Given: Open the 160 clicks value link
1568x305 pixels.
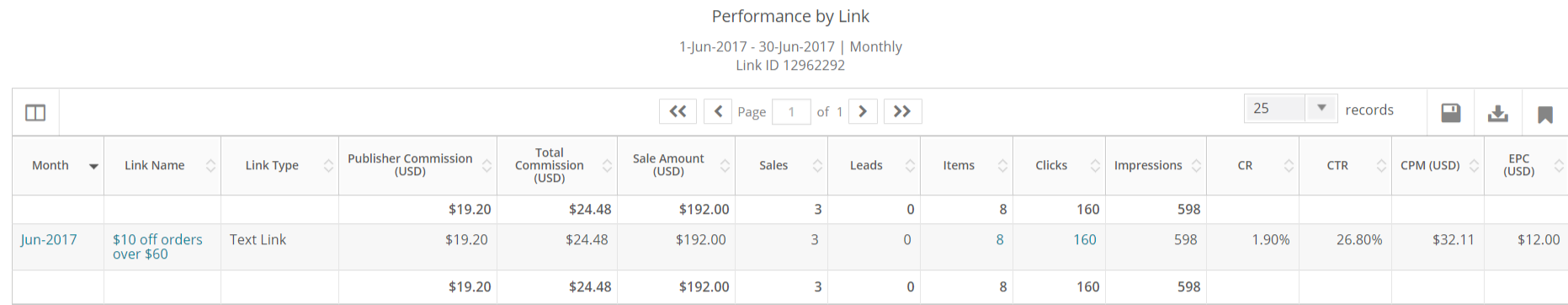Looking at the screenshot, I should [x=1084, y=239].
